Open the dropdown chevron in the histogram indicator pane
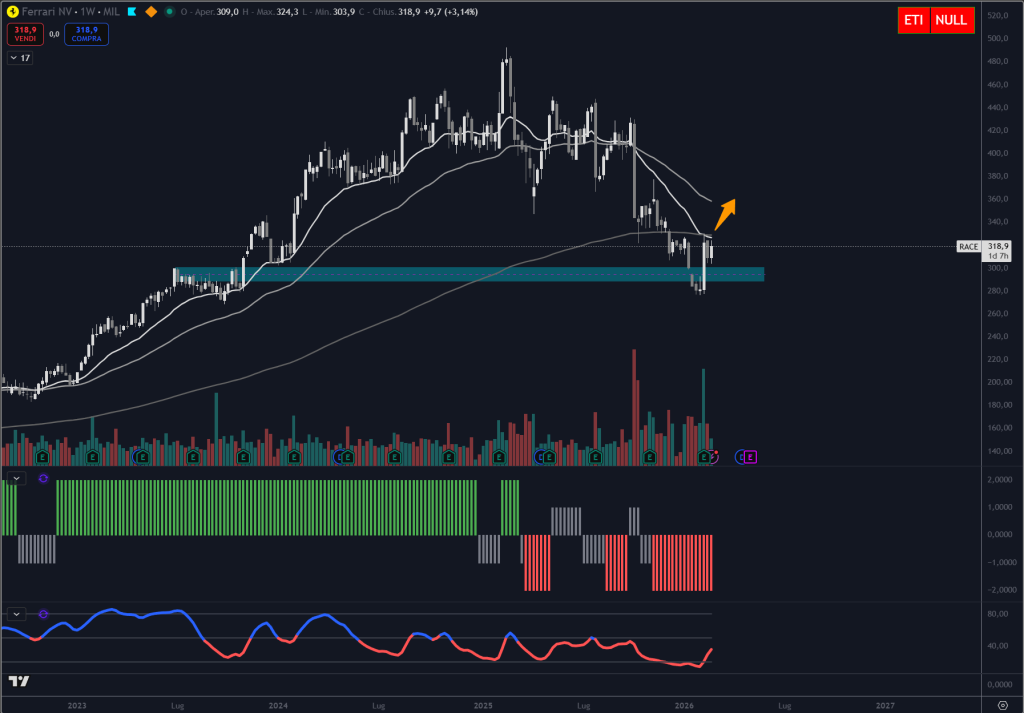 [x=15, y=477]
